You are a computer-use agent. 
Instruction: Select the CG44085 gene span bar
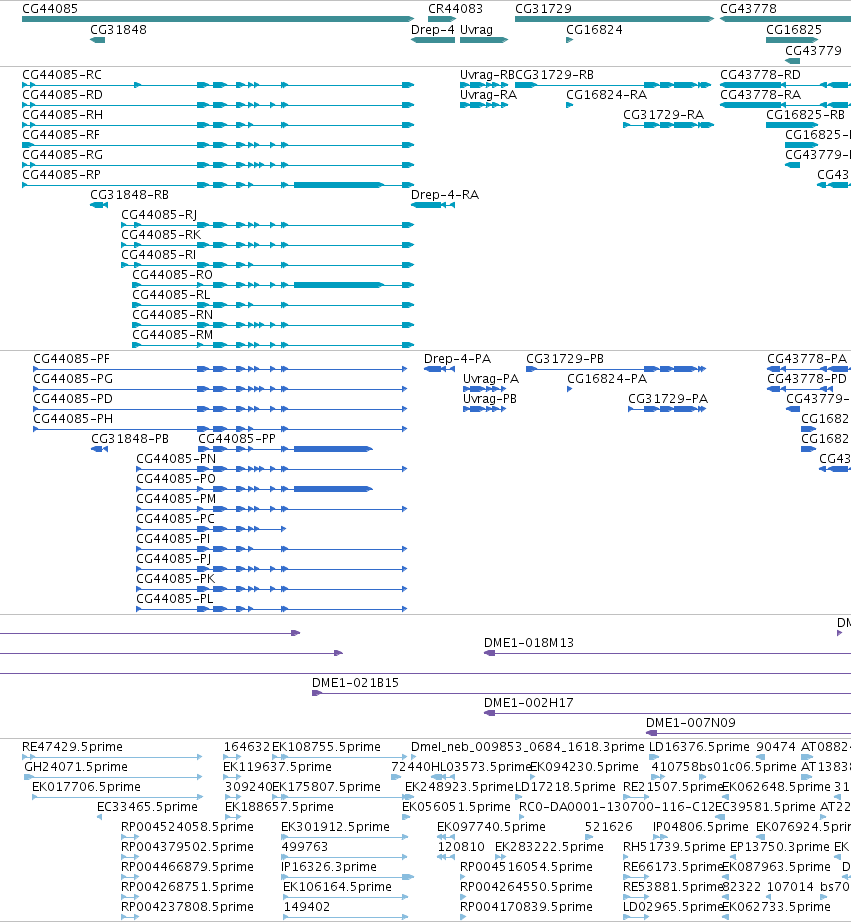(x=218, y=19)
